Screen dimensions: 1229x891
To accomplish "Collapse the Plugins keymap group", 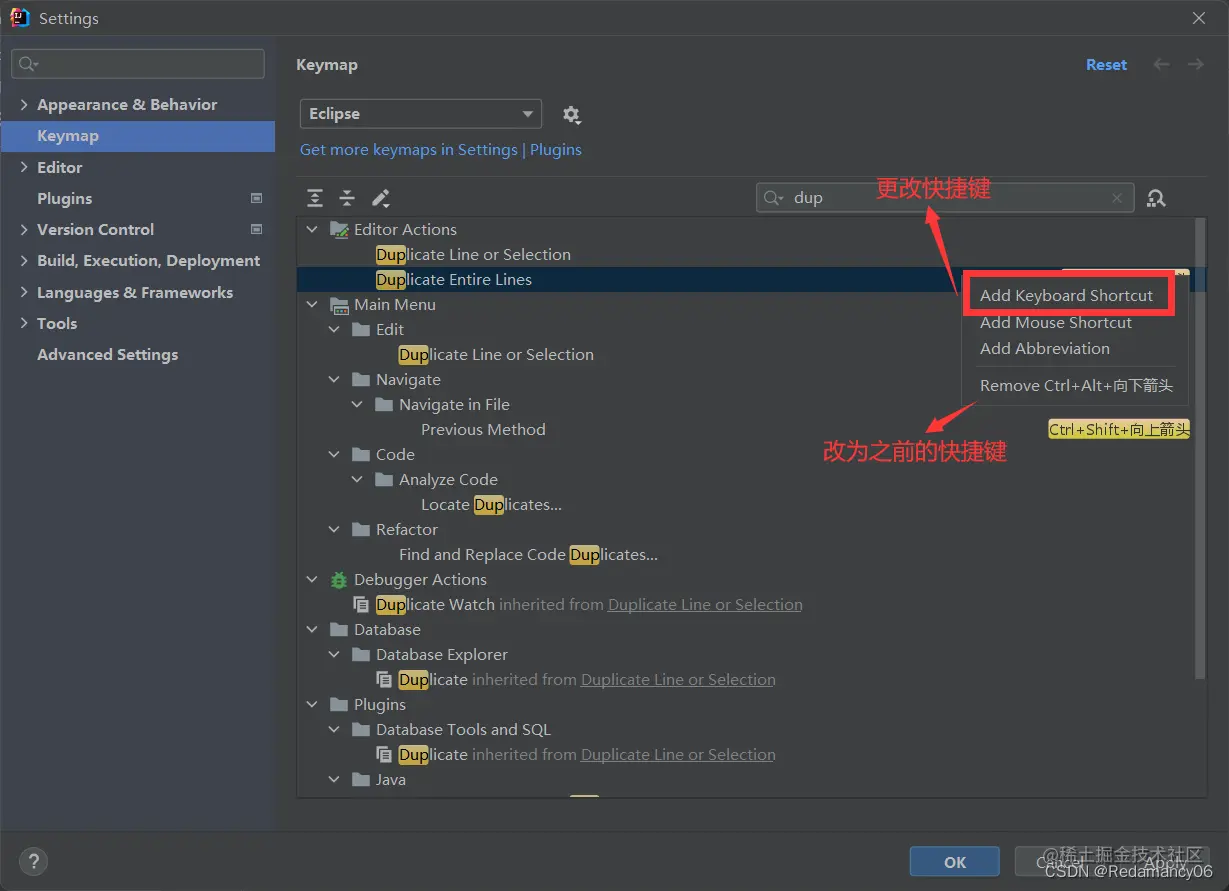I will pos(312,704).
